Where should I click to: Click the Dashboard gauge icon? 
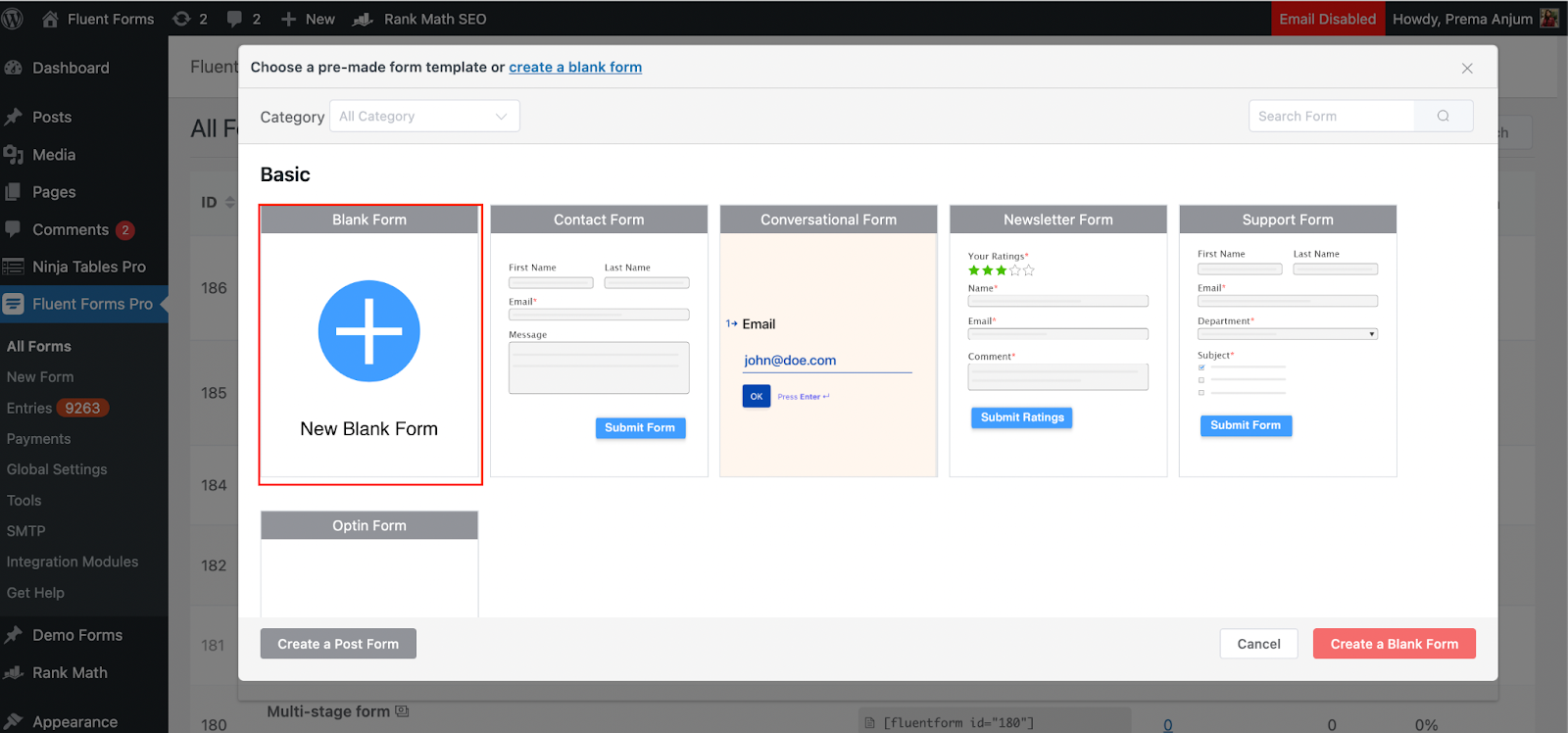[x=14, y=68]
